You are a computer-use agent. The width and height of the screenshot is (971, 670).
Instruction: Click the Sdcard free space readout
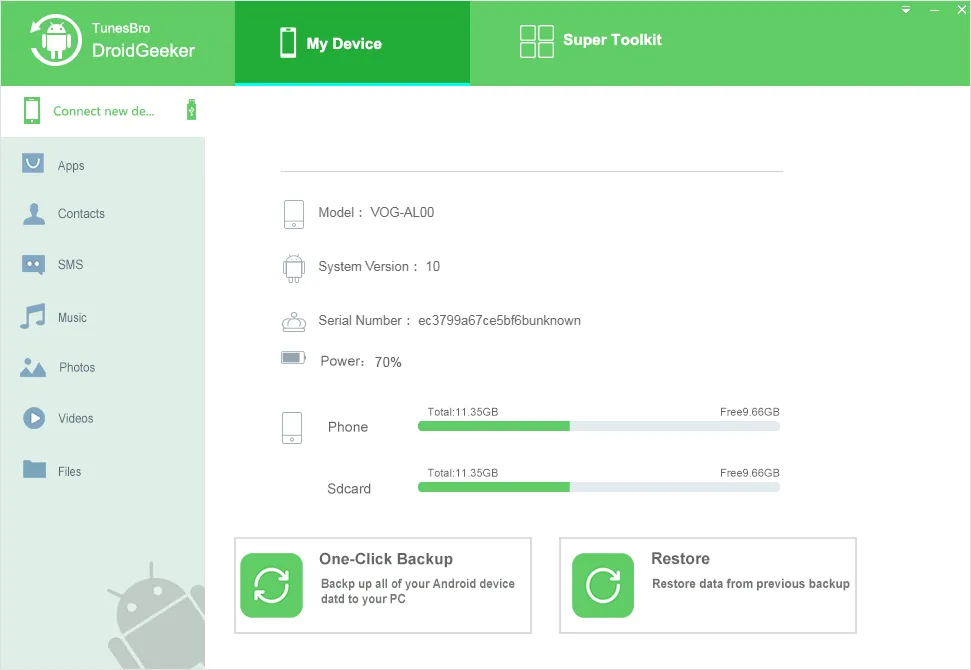749,473
